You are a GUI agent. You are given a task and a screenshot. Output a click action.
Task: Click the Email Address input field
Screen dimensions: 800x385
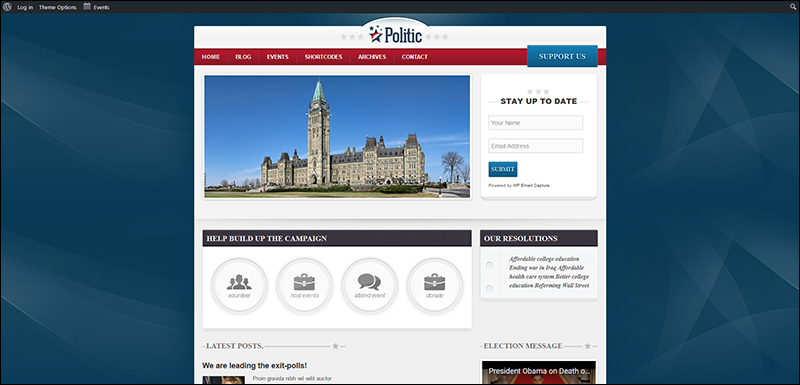click(x=535, y=146)
